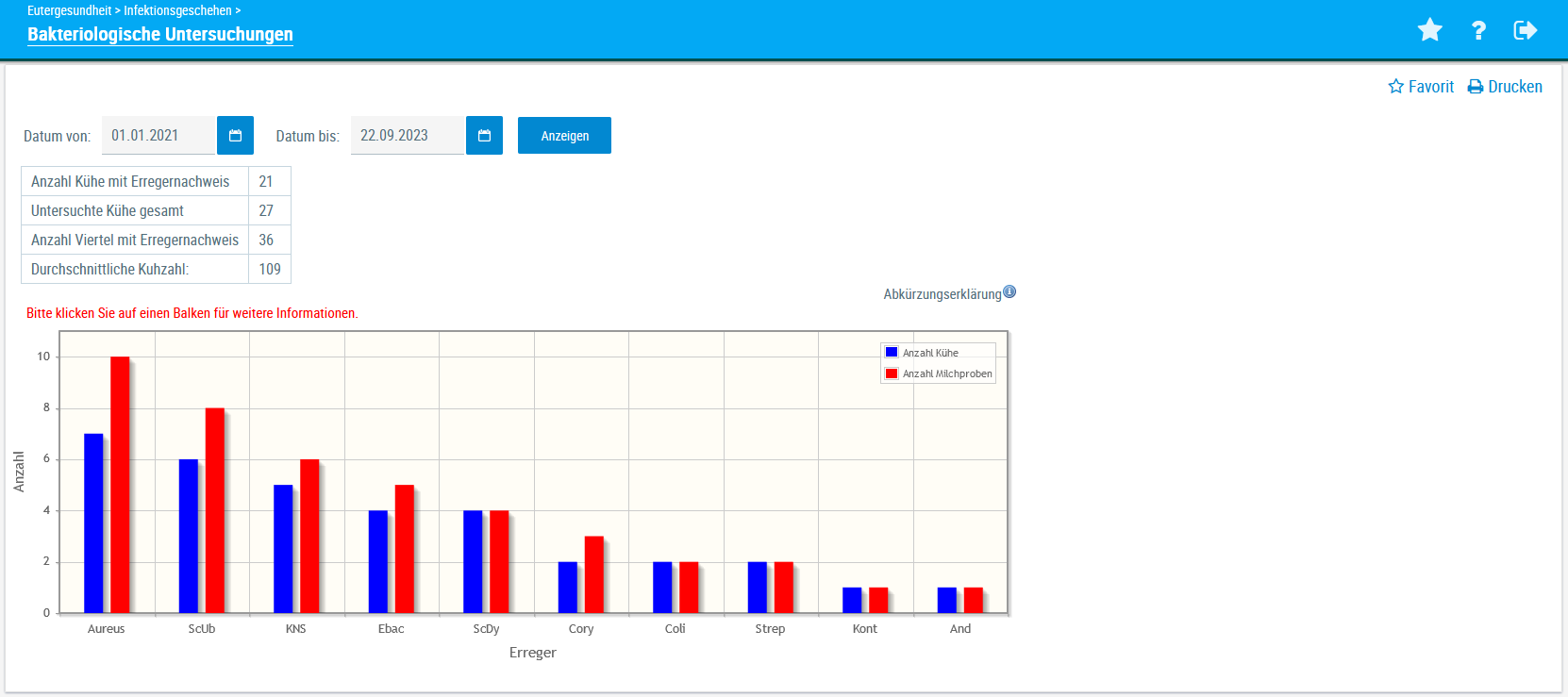Print the page using Drucken
This screenshot has width=1568, height=697.
point(1505,87)
